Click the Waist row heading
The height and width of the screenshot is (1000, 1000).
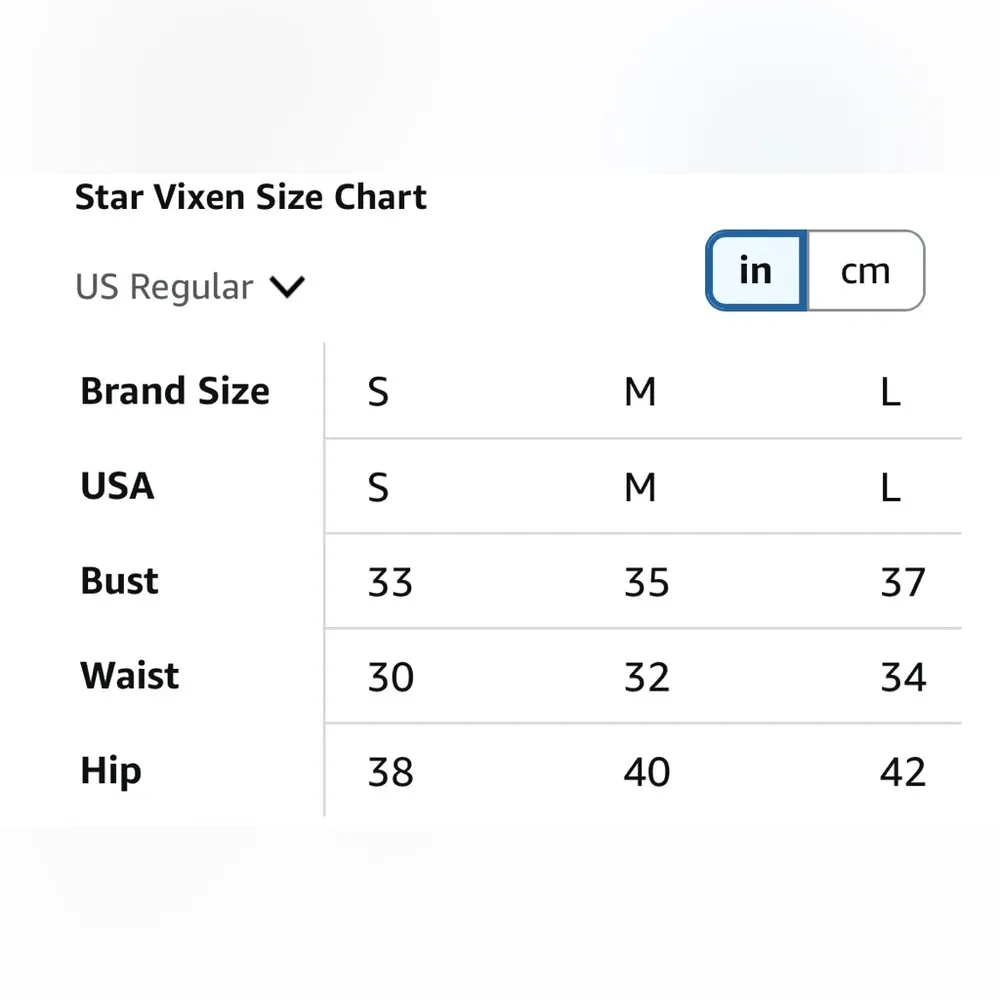[x=129, y=677]
